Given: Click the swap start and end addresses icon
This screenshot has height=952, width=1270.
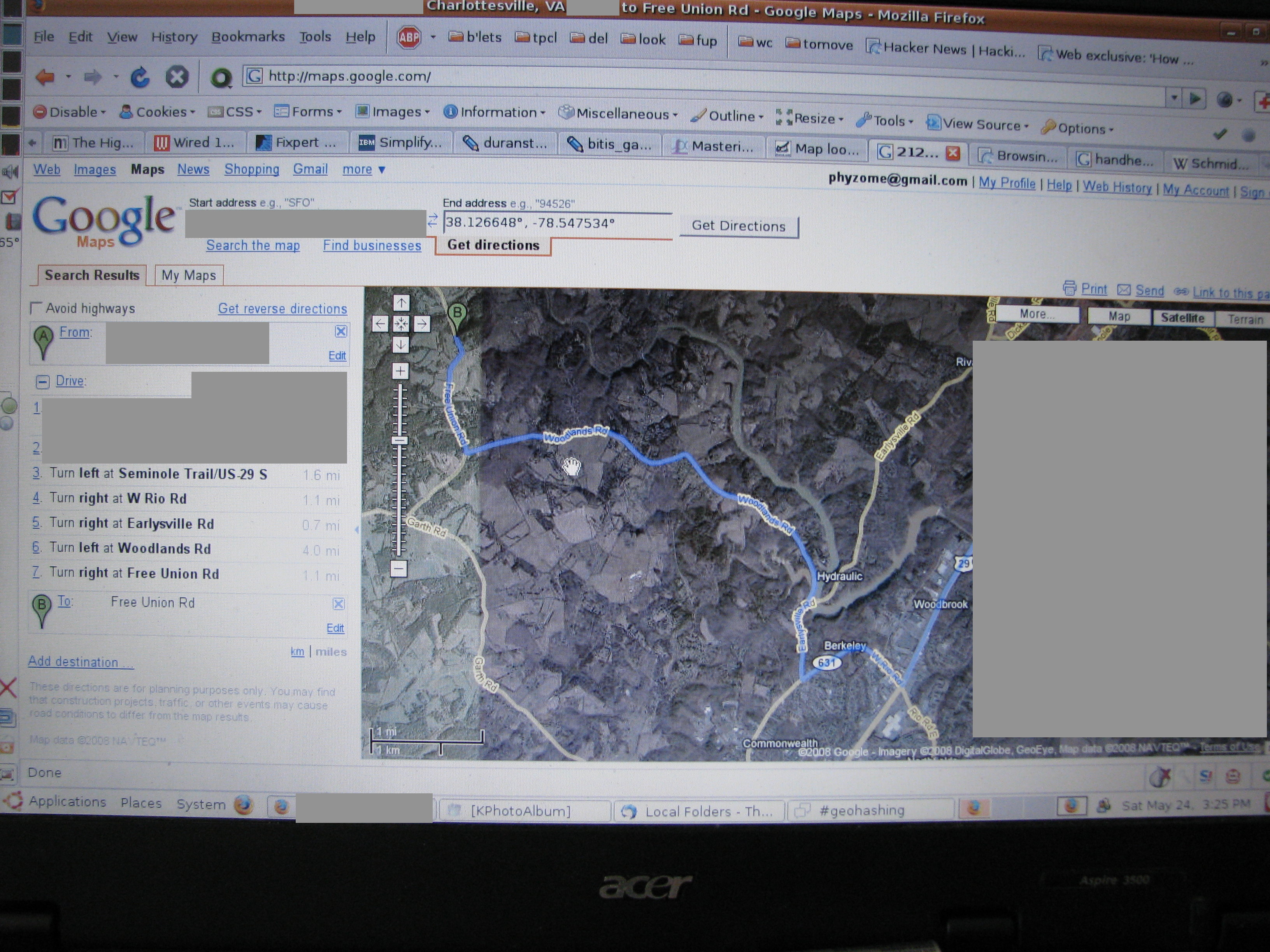Looking at the screenshot, I should pyautogui.click(x=432, y=220).
